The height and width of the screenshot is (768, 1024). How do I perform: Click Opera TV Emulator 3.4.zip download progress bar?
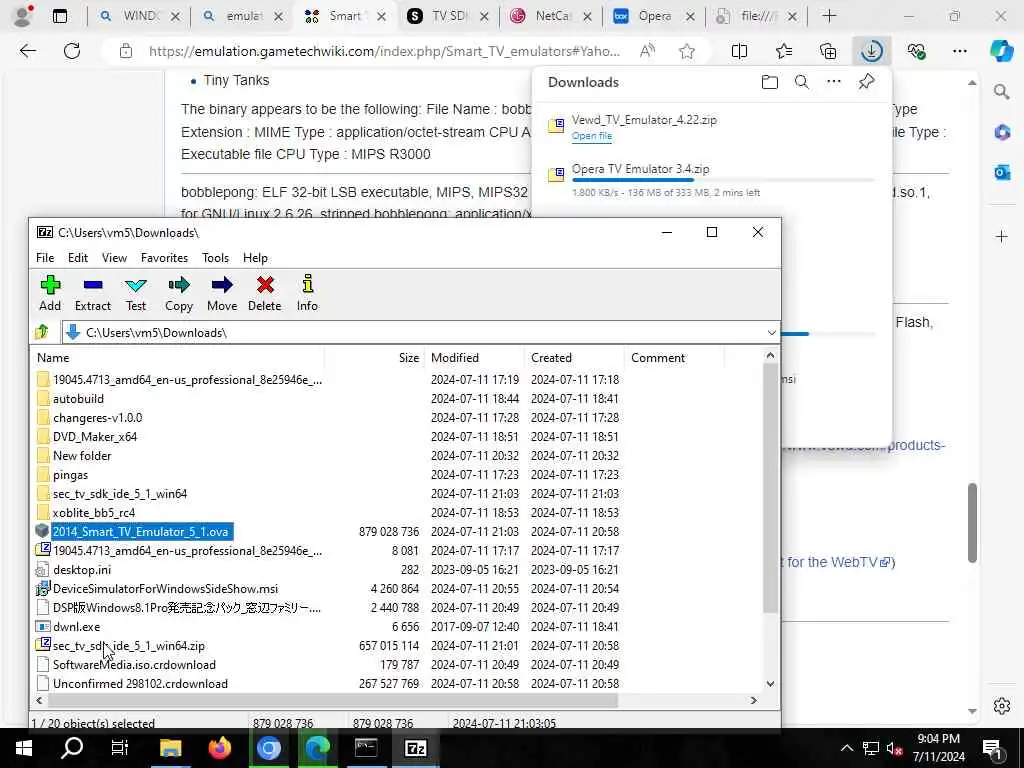723,180
